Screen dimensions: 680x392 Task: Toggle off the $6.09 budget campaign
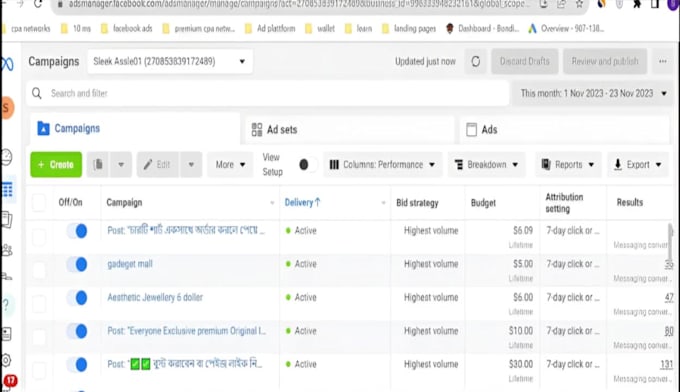[77, 231]
